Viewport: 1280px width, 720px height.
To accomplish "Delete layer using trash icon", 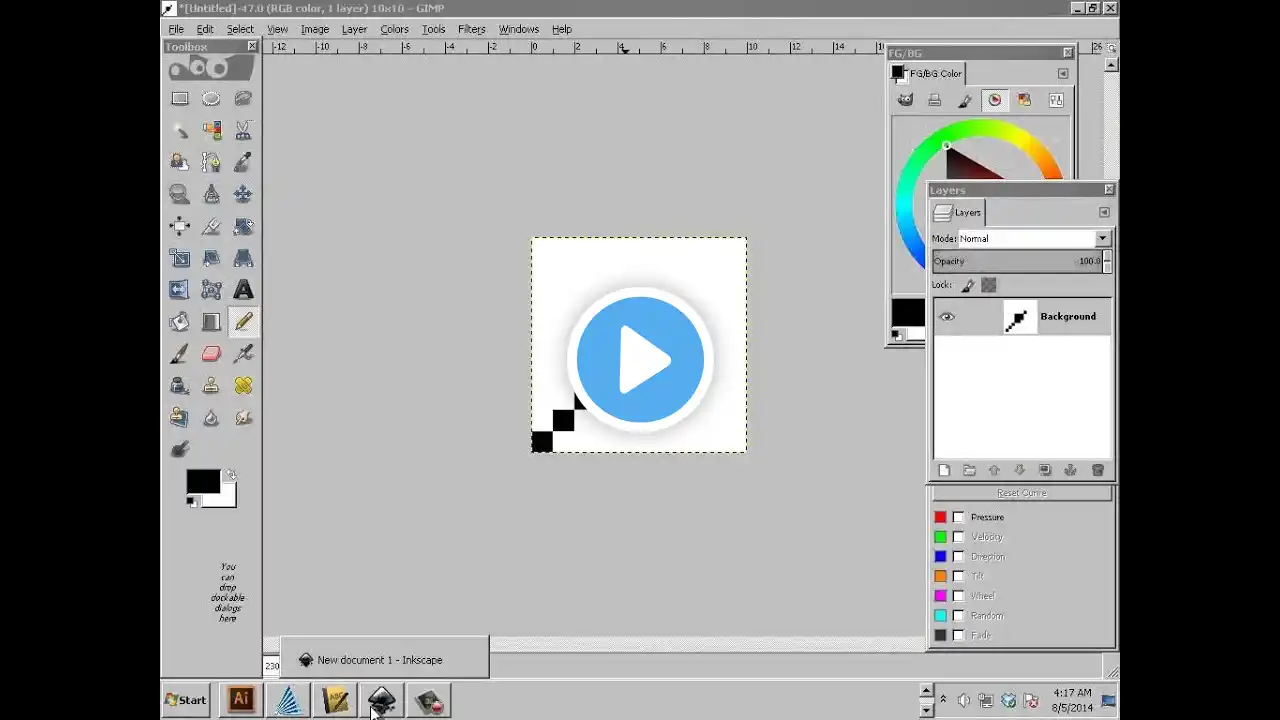I will [x=1097, y=470].
